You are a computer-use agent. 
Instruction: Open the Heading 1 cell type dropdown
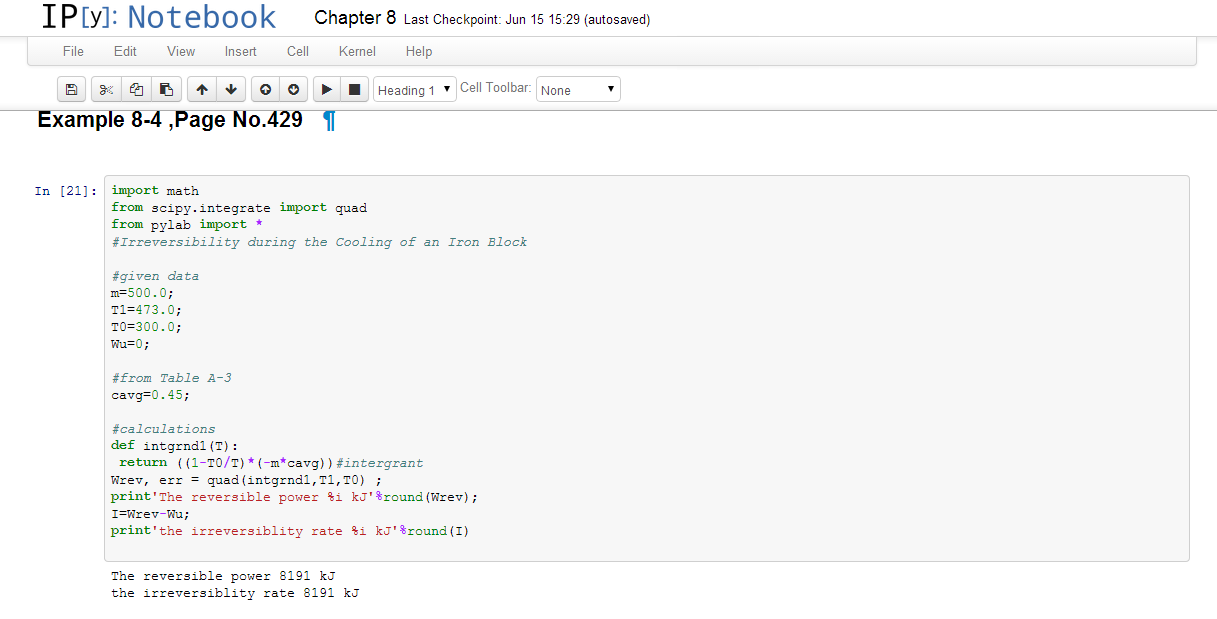tap(415, 90)
